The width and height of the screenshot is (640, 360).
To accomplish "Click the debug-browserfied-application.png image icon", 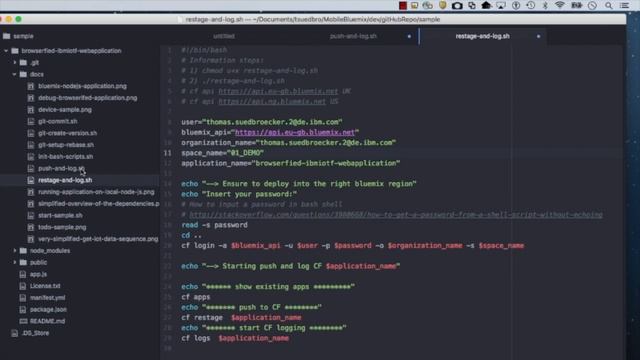I will click(x=31, y=98).
